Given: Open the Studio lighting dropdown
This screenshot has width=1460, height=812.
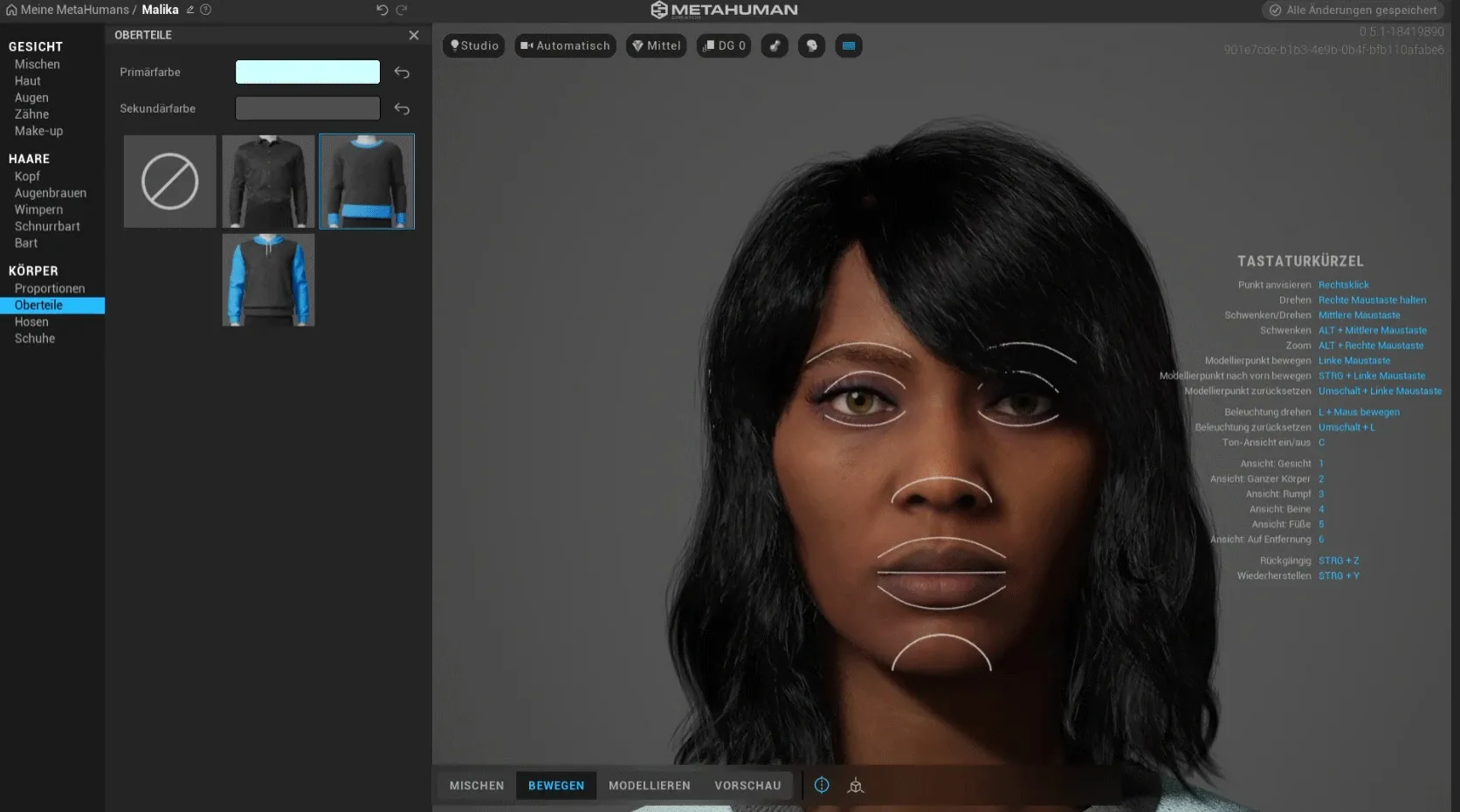Looking at the screenshot, I should pyautogui.click(x=474, y=45).
